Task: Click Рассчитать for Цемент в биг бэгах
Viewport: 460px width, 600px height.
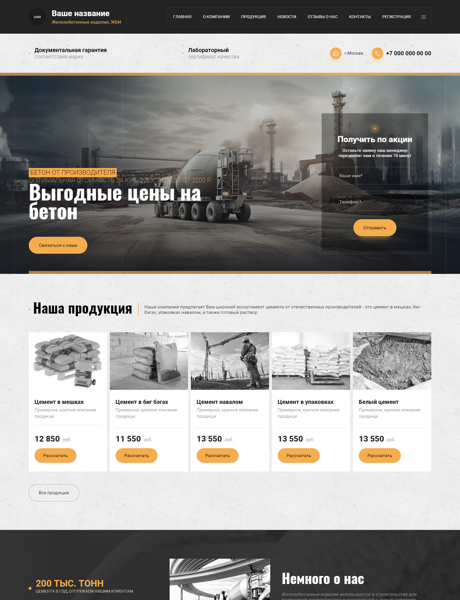Action: (136, 456)
